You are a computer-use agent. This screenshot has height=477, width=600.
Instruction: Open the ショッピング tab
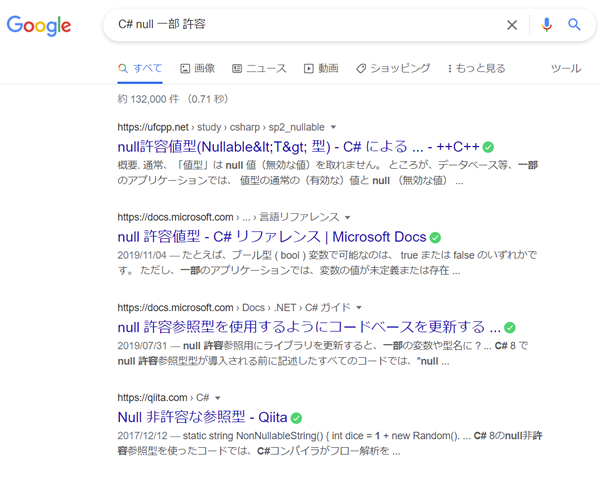coord(393,68)
